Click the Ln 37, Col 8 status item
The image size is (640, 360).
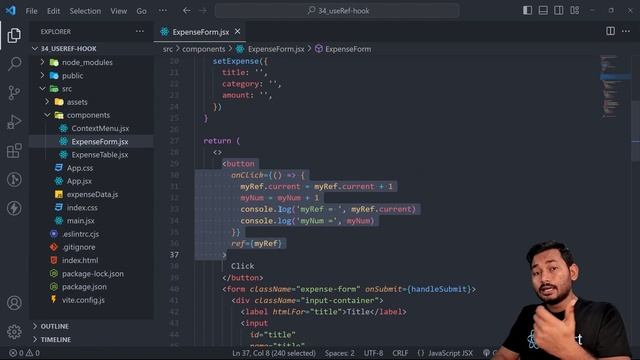(x=274, y=353)
